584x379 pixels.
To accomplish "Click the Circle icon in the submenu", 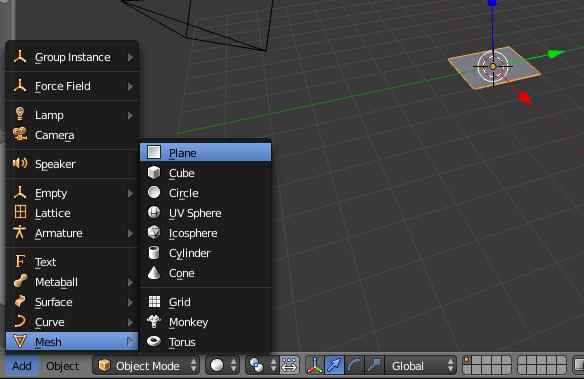I will point(154,192).
